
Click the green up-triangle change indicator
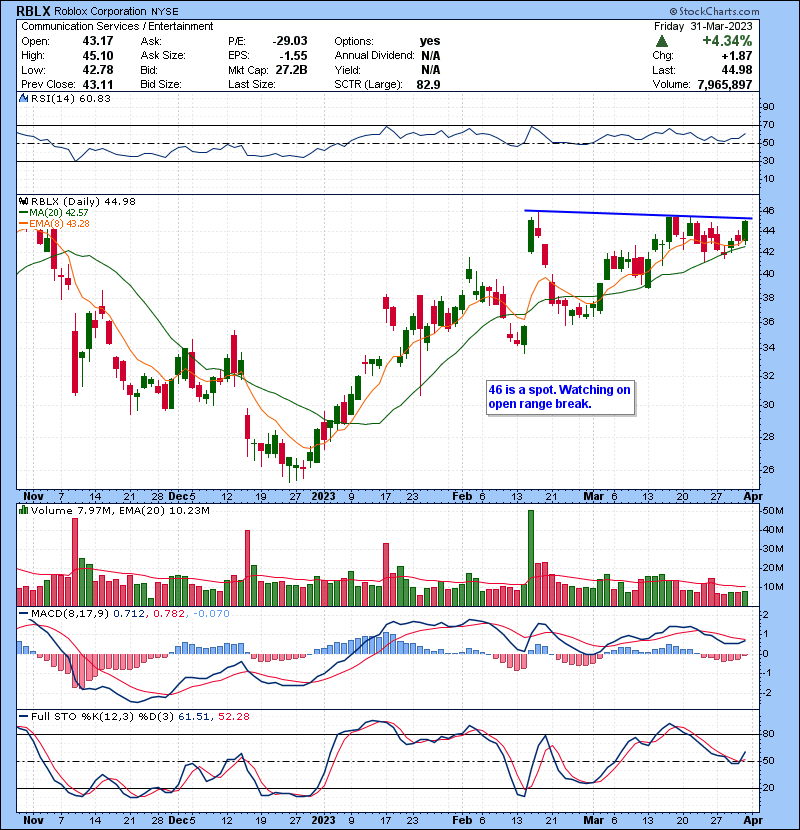tap(661, 41)
